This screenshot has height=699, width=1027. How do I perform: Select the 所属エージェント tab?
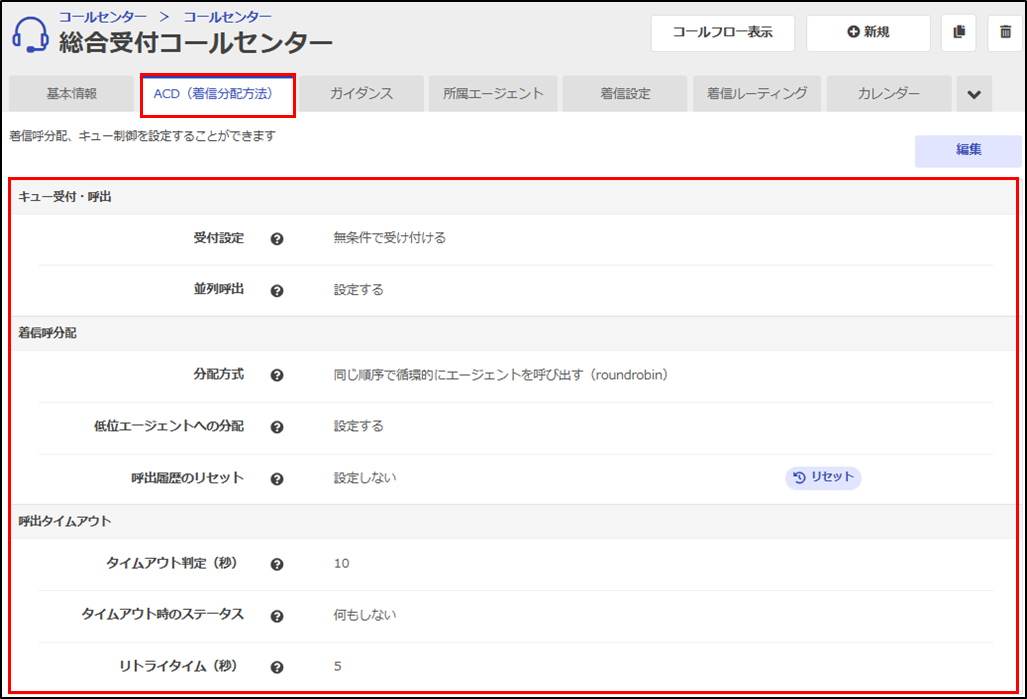tap(493, 94)
